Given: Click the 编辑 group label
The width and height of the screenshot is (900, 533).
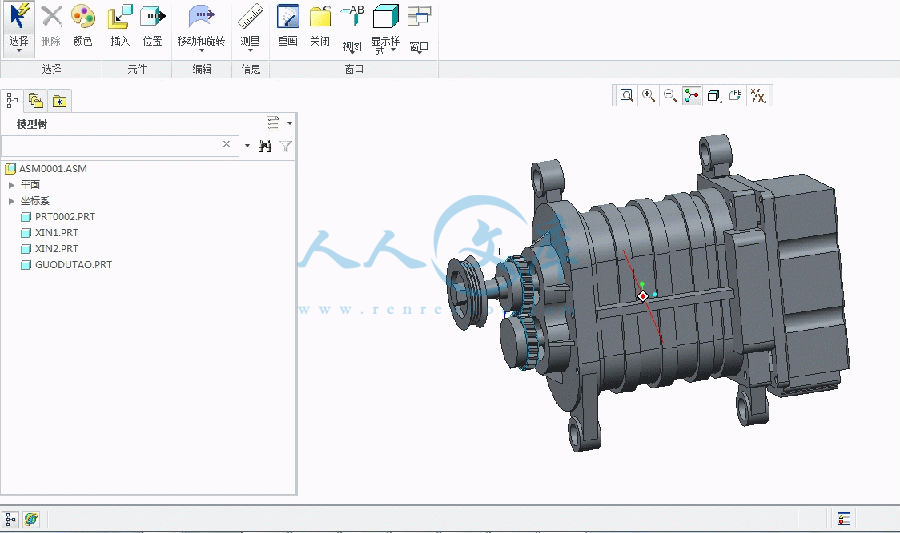Looking at the screenshot, I should click(201, 69).
